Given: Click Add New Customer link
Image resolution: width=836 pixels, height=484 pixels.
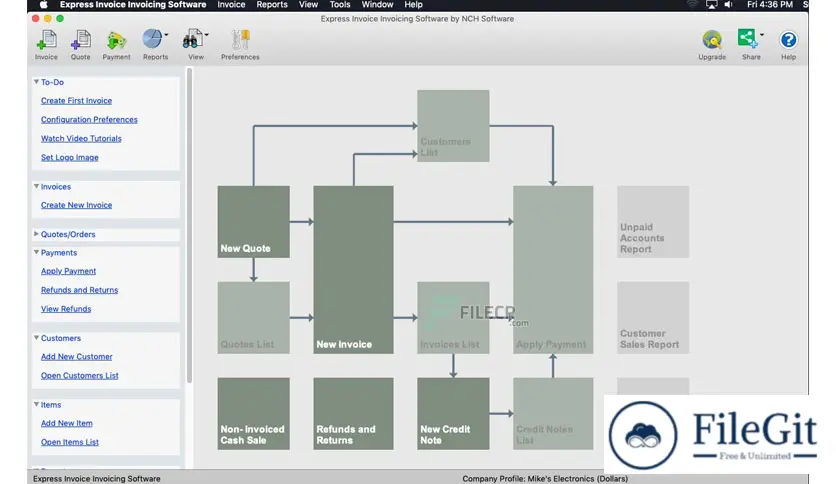Looking at the screenshot, I should (77, 357).
